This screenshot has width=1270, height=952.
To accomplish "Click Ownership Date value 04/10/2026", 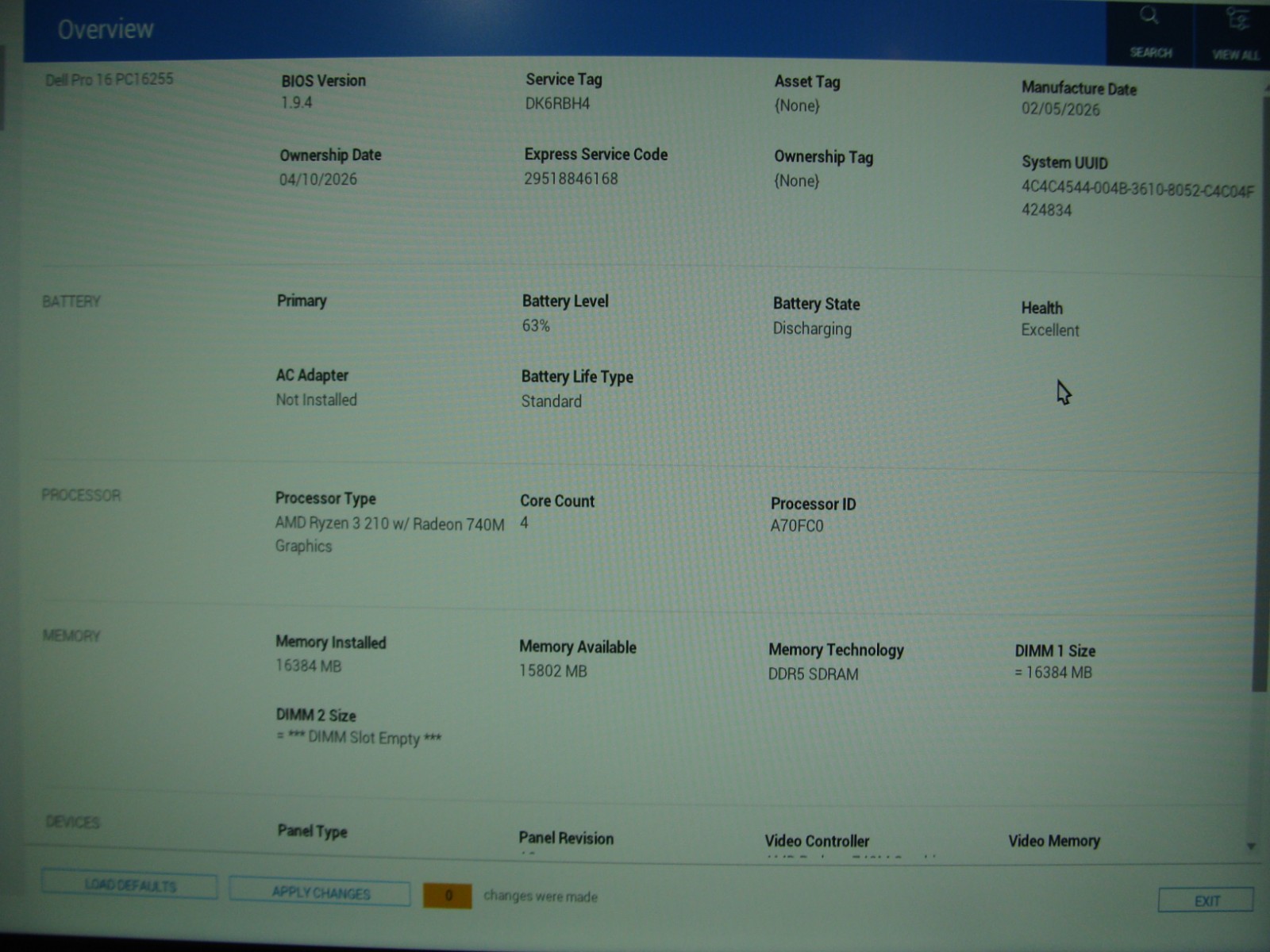I will [x=317, y=179].
